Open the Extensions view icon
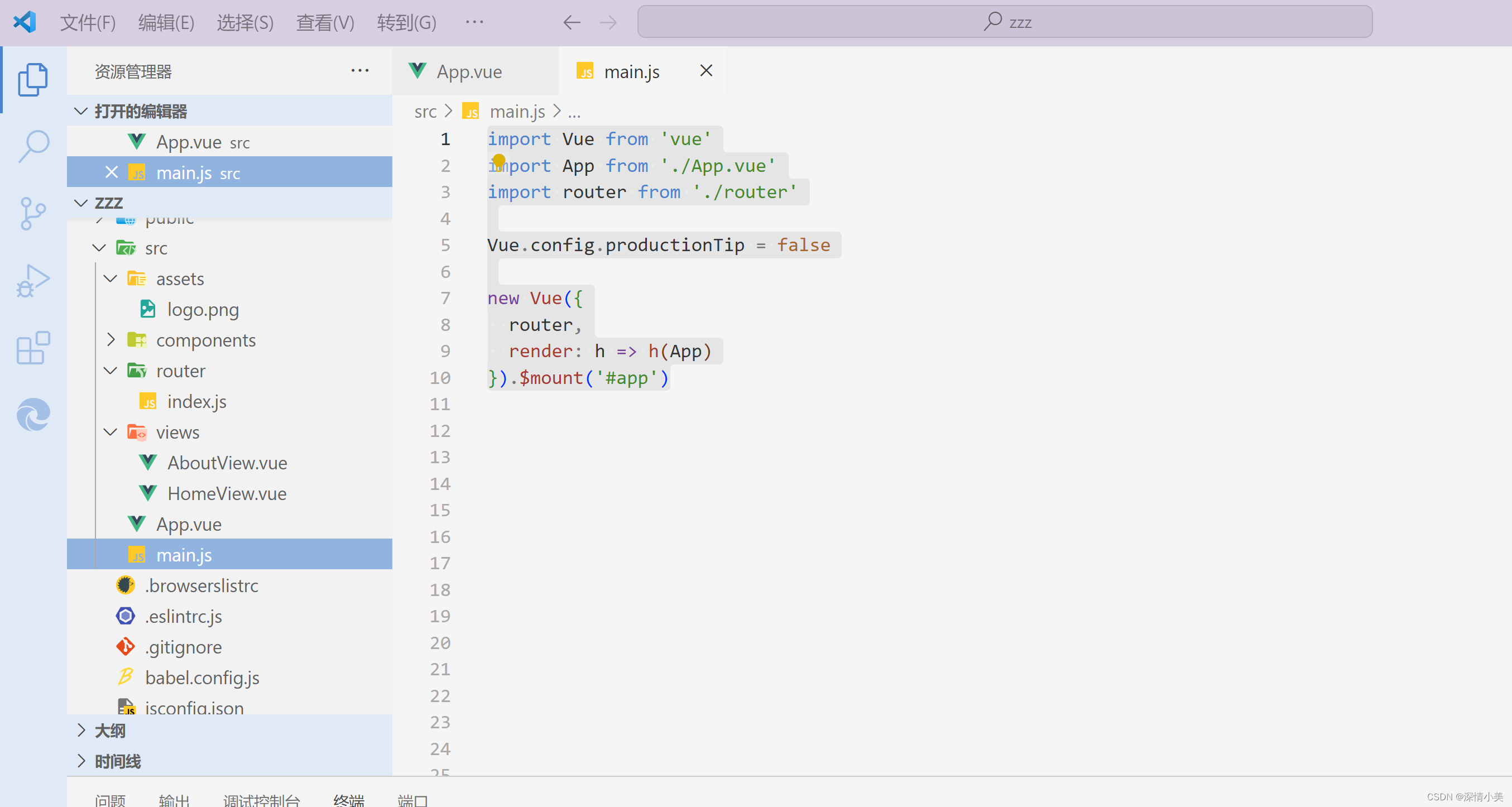 33,348
